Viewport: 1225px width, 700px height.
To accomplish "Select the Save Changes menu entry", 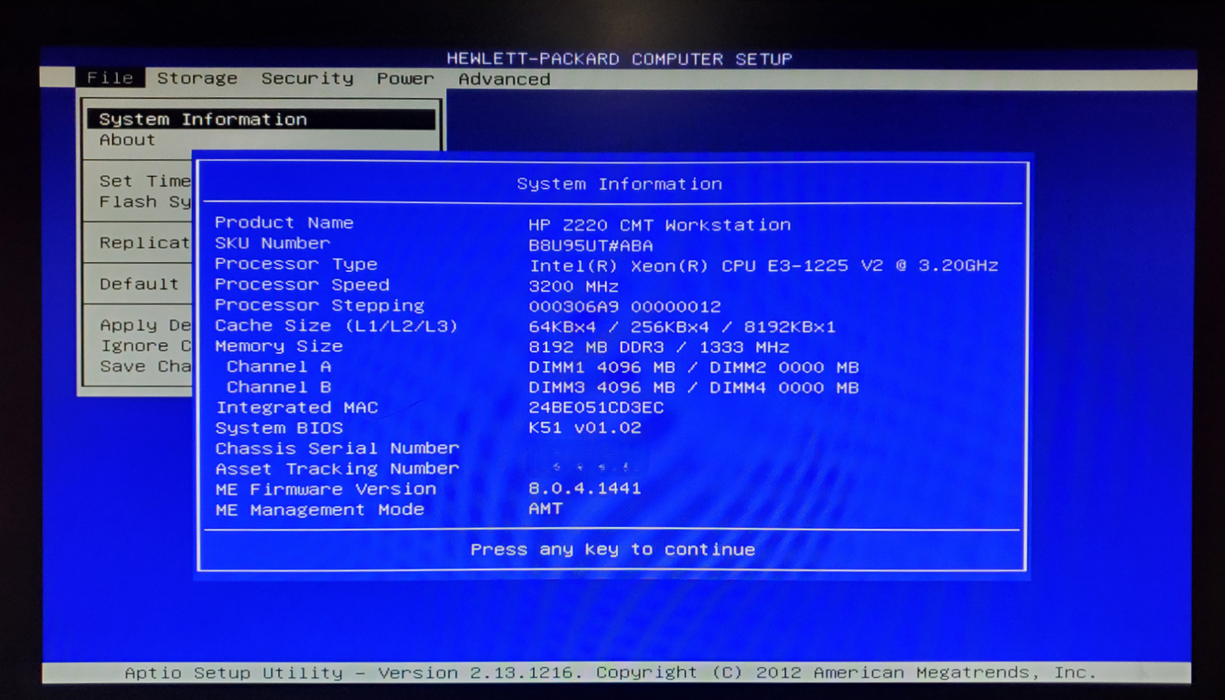I will pyautogui.click(x=144, y=366).
